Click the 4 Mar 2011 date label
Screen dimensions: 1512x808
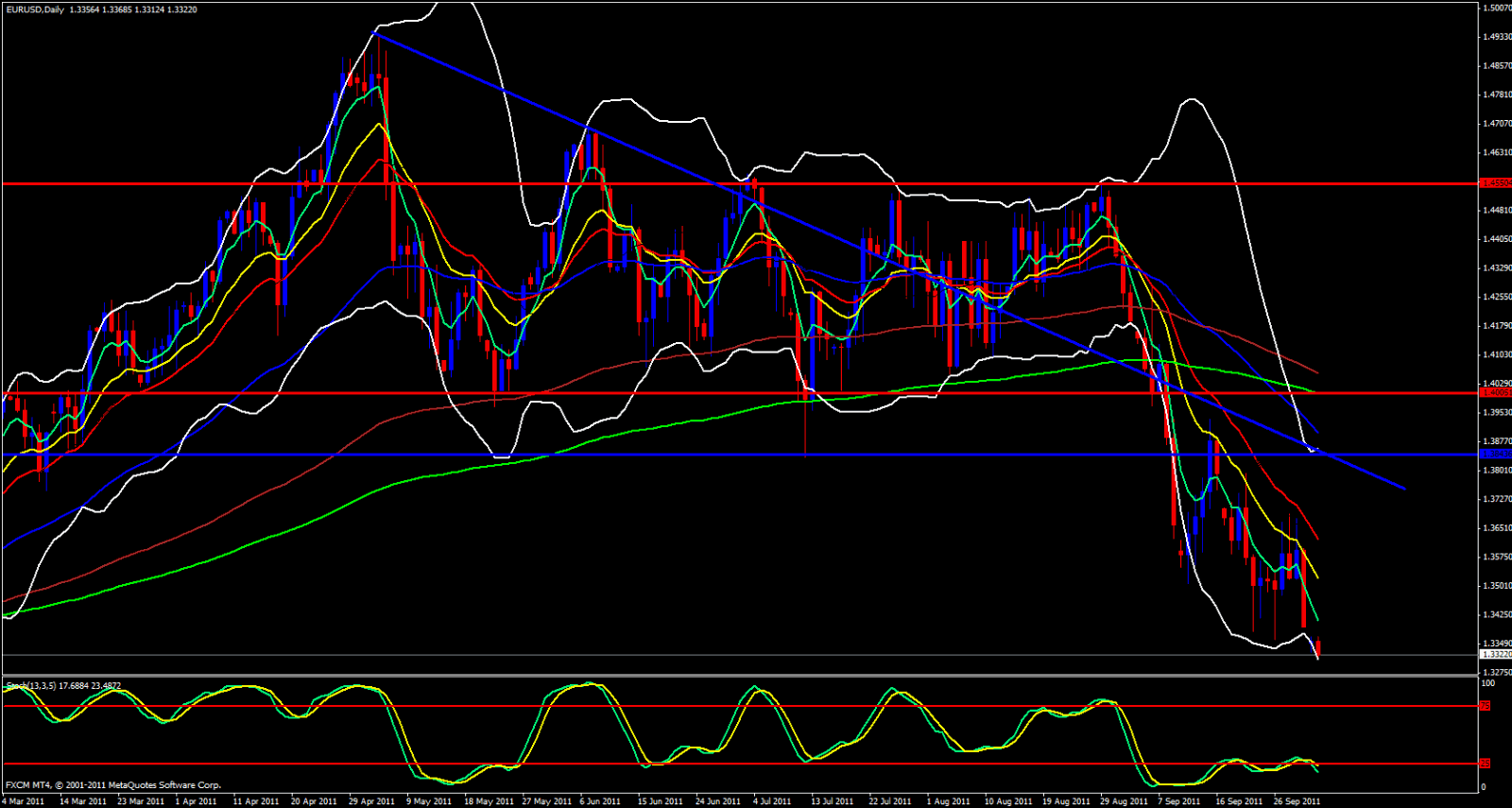24,801
